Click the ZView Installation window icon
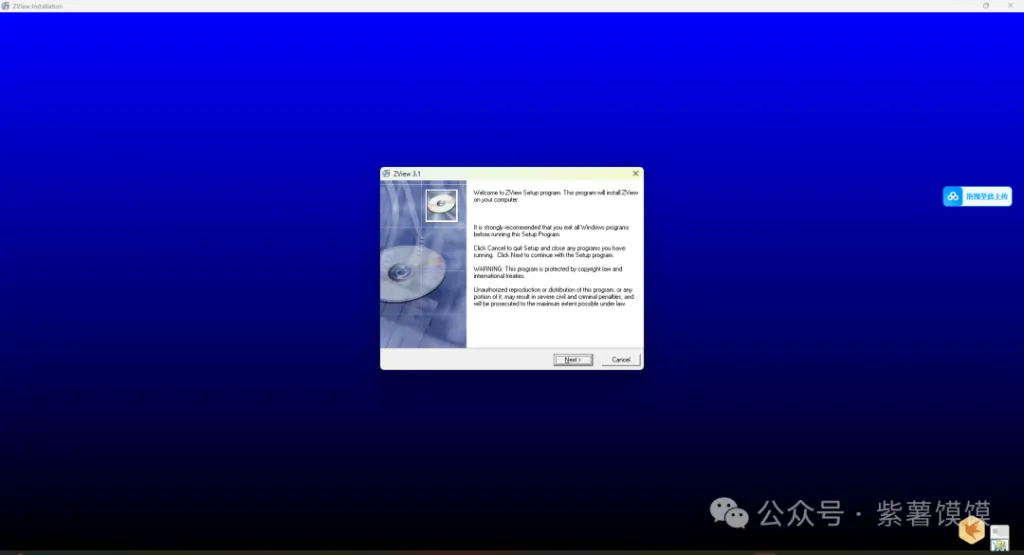 coord(5,6)
